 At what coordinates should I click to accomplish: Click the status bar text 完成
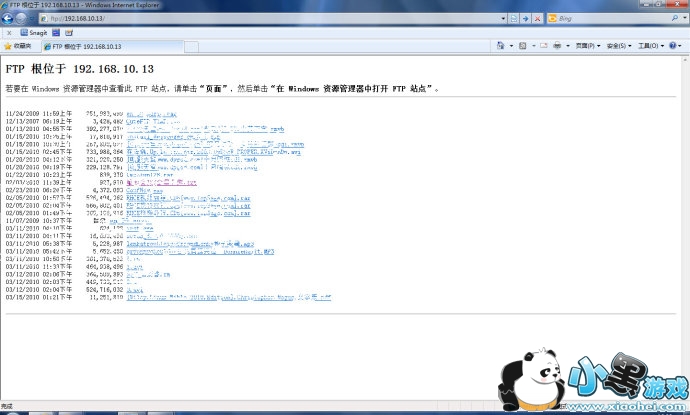7,406
